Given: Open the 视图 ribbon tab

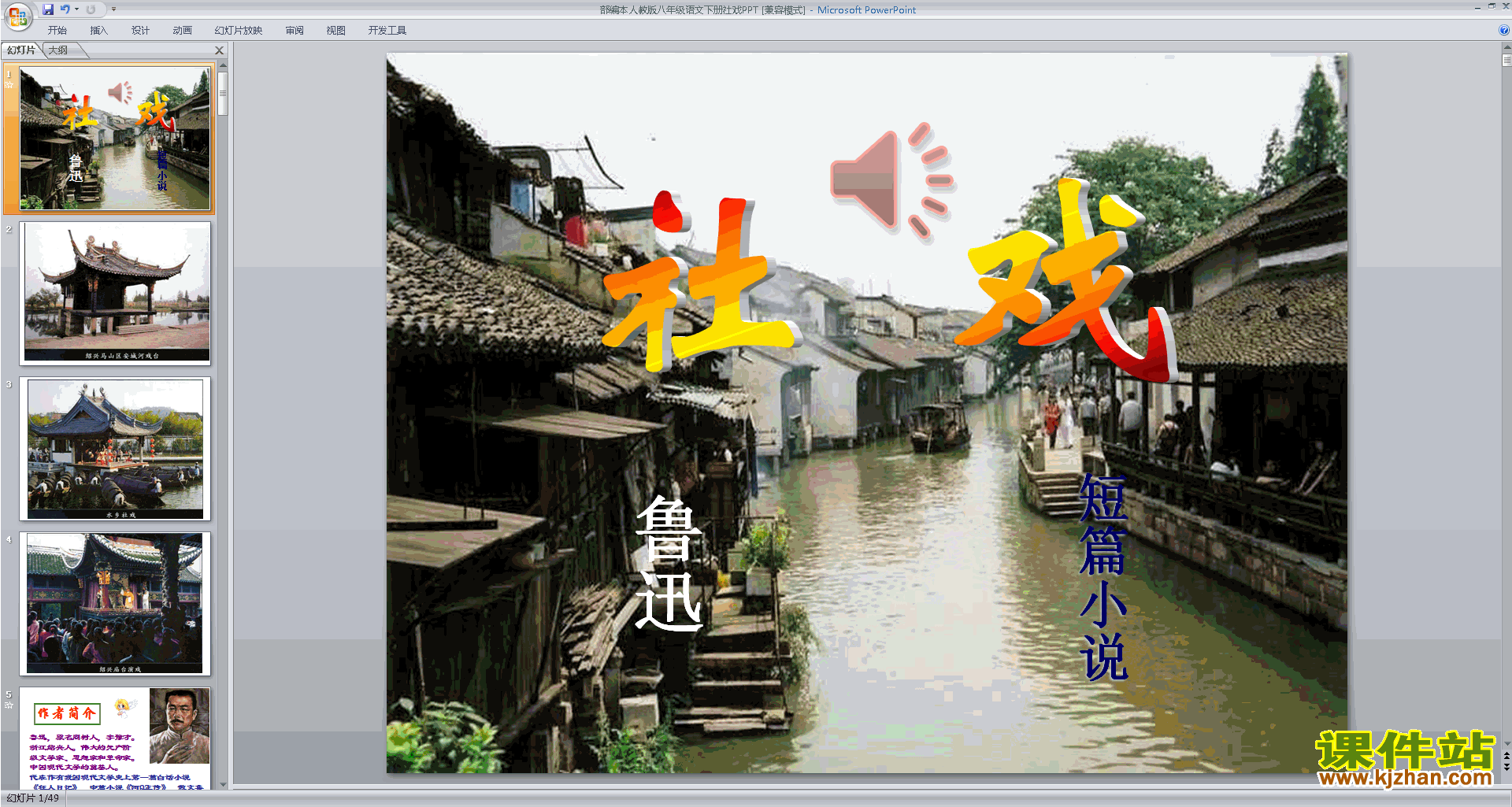Looking at the screenshot, I should (x=336, y=31).
